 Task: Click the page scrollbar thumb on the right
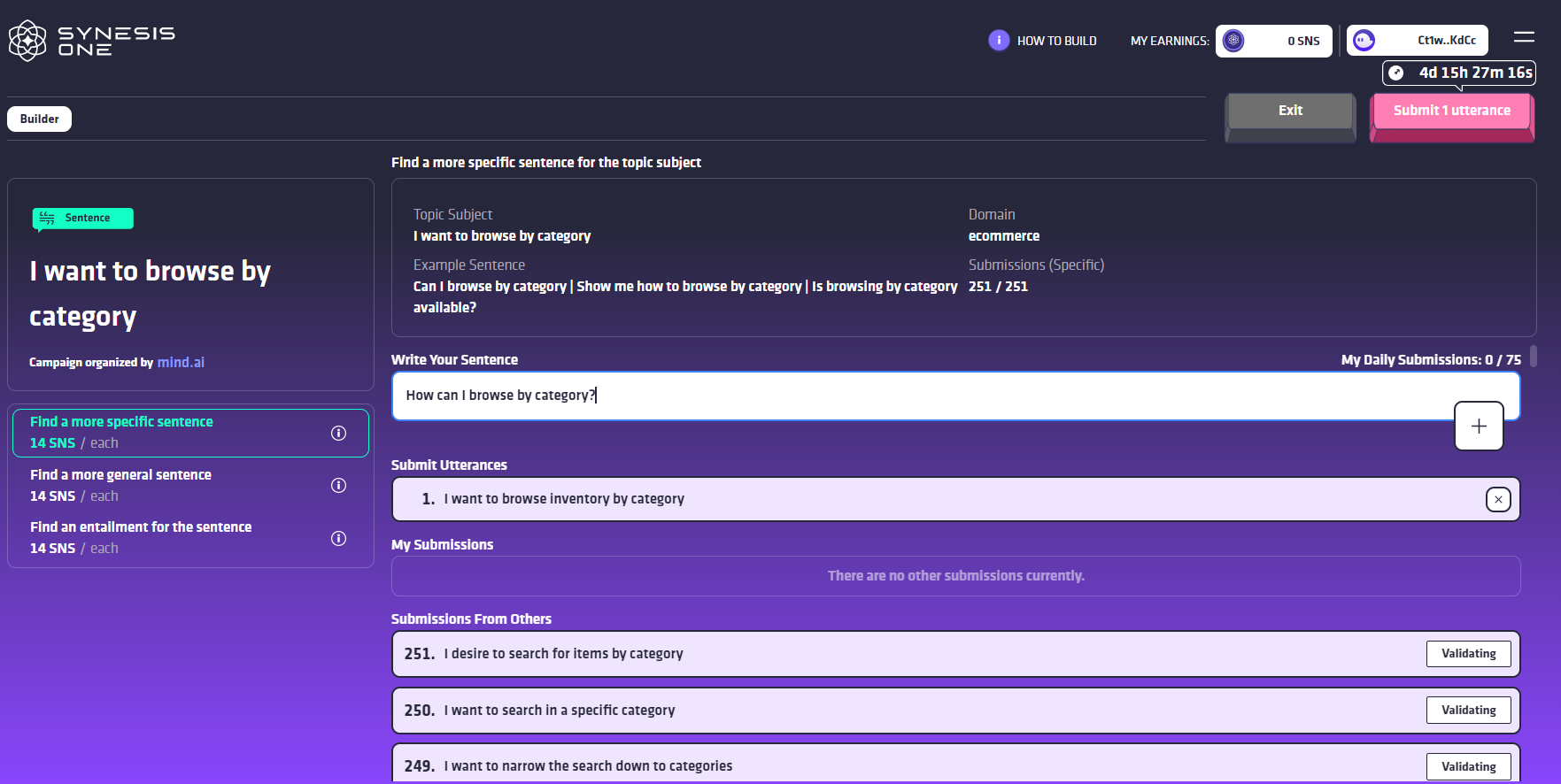pos(1534,356)
